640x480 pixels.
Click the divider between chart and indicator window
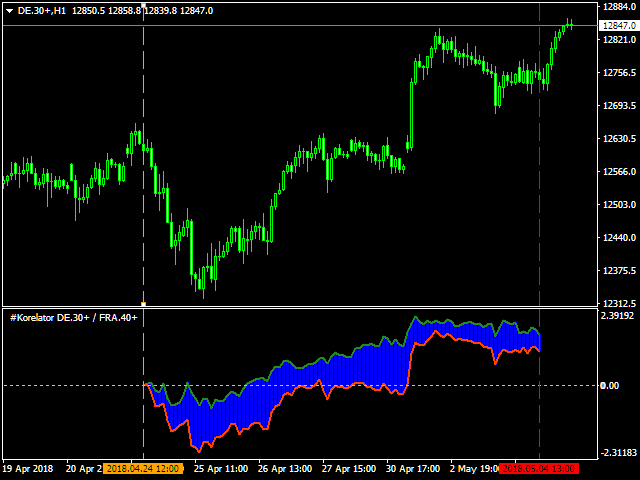tap(300, 307)
